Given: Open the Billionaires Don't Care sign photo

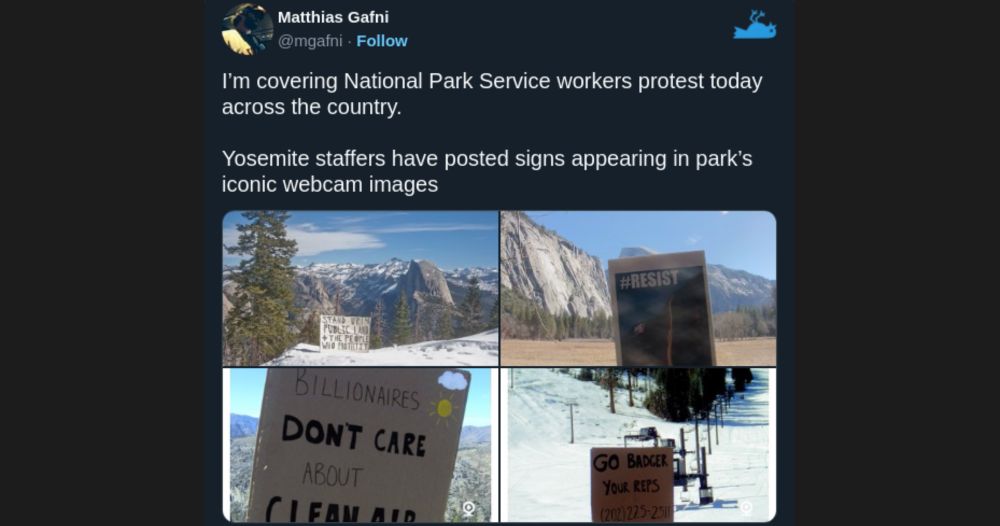Looking at the screenshot, I should 360,445.
